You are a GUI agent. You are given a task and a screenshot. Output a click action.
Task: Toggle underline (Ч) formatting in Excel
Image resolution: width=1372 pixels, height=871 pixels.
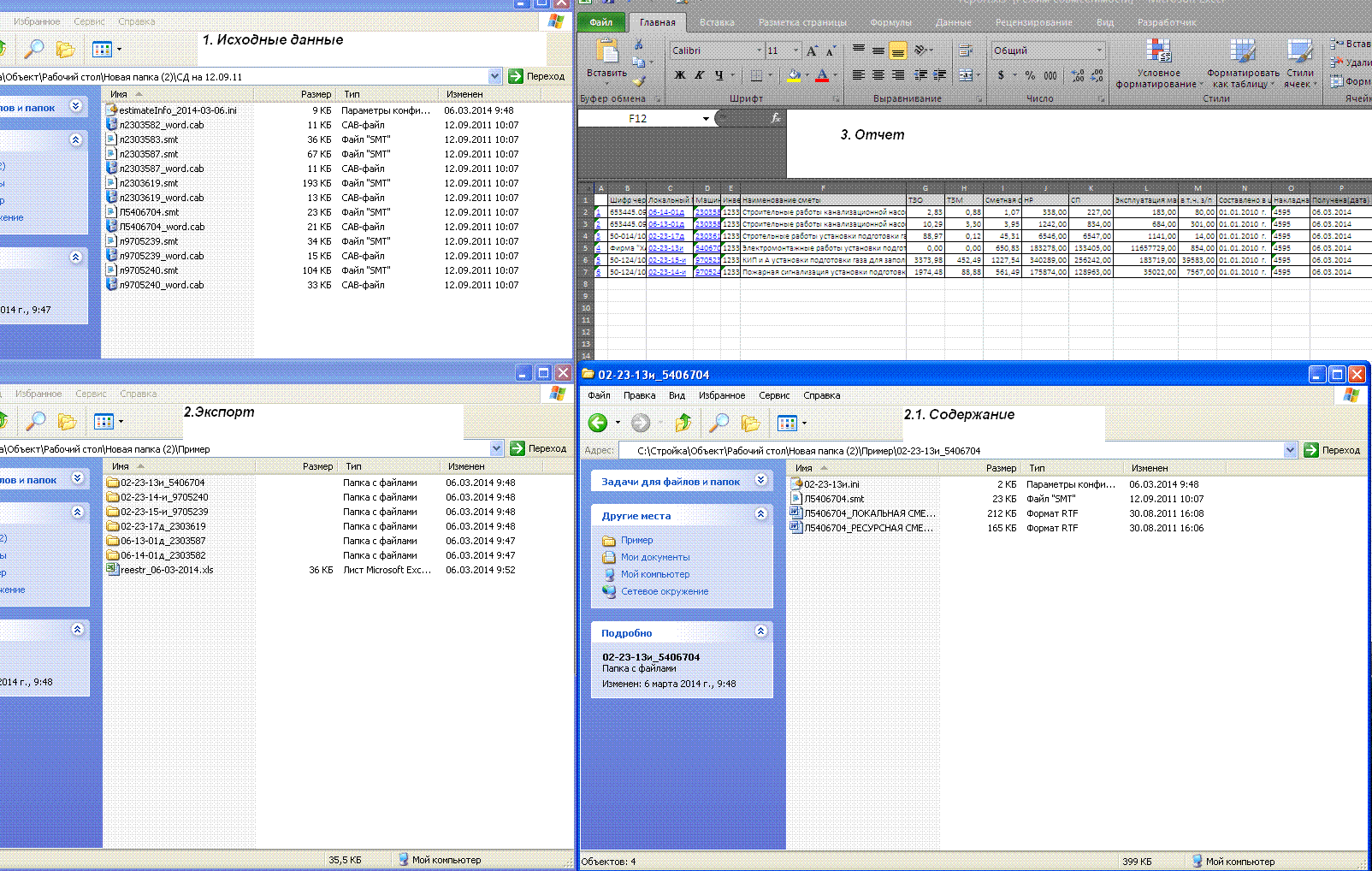(719, 75)
